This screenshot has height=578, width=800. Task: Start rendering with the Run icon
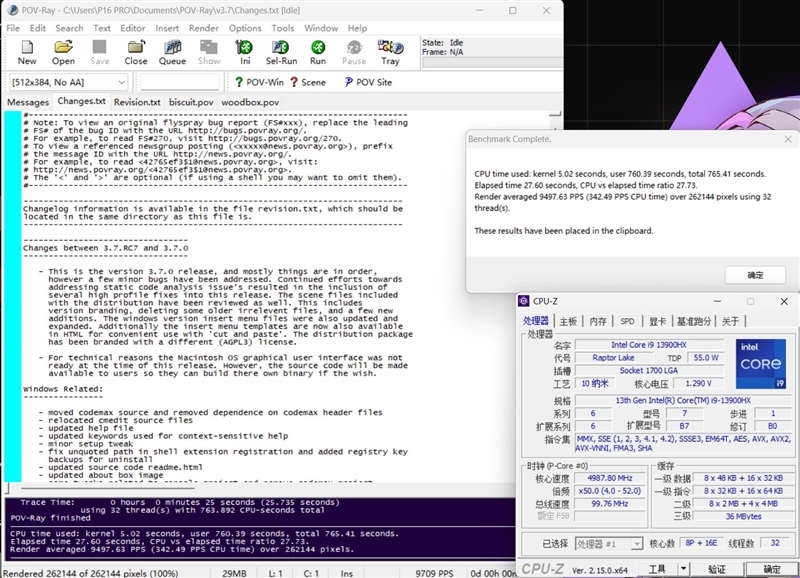point(318,52)
